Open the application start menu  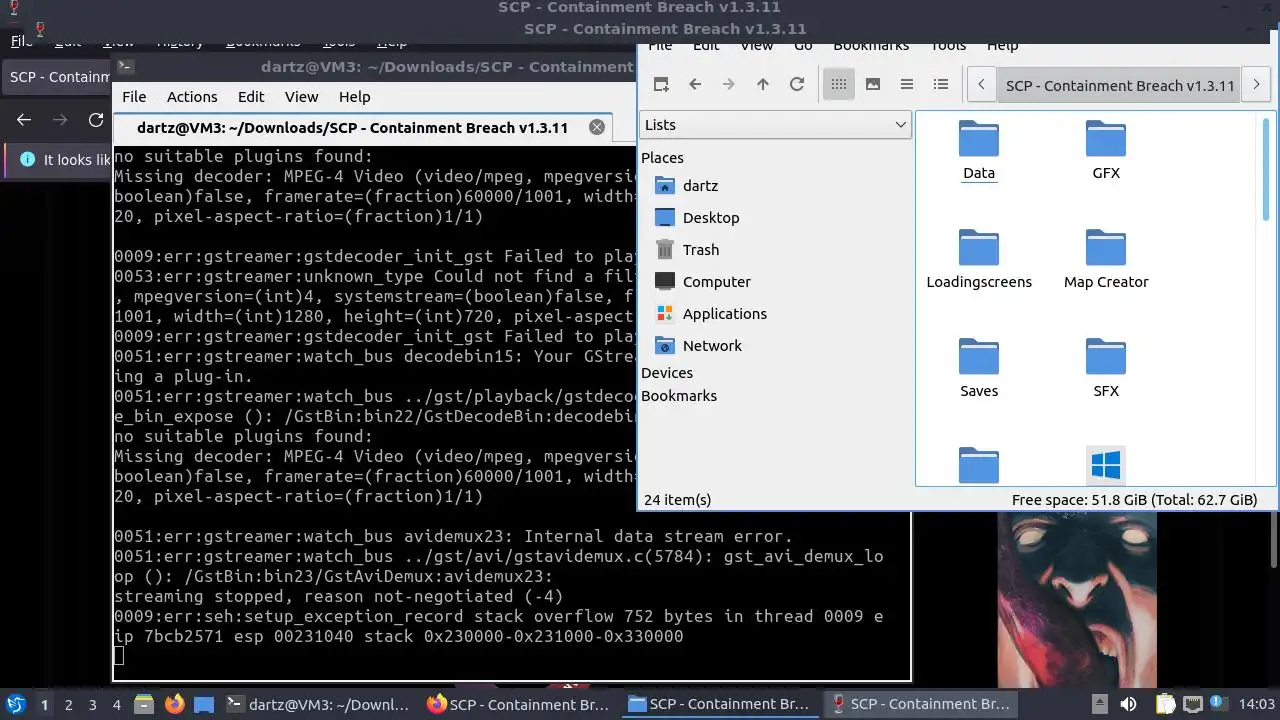tap(15, 704)
